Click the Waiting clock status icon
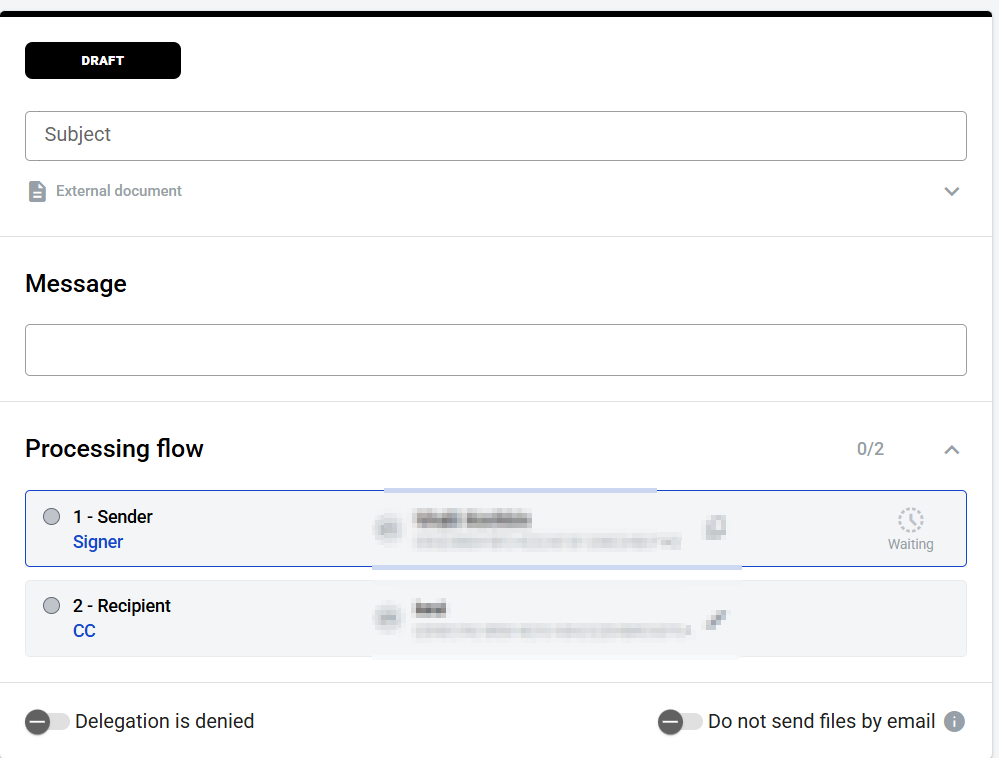Image resolution: width=999 pixels, height=758 pixels. 910,520
